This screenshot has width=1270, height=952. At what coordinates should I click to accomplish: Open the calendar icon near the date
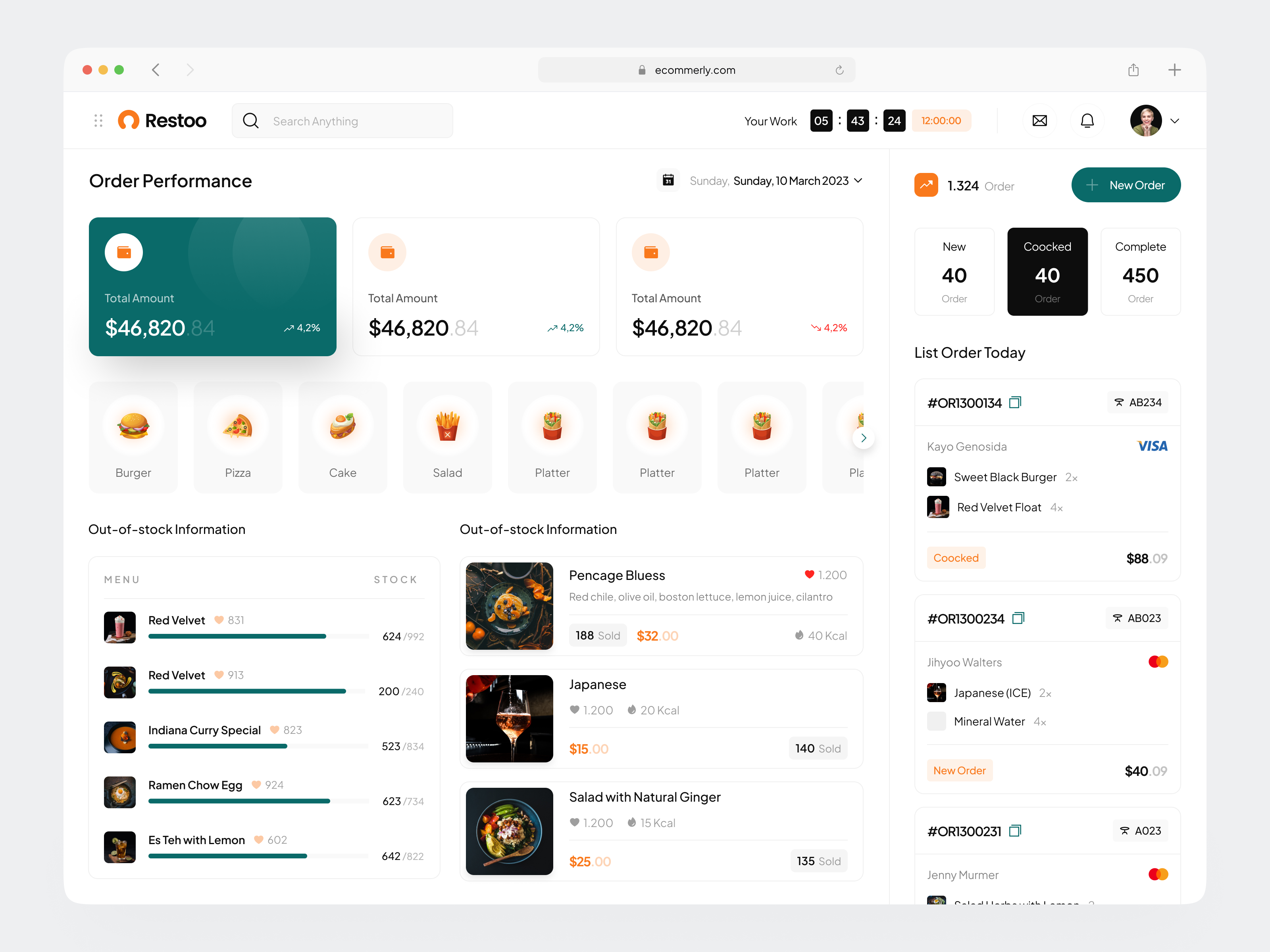(668, 180)
